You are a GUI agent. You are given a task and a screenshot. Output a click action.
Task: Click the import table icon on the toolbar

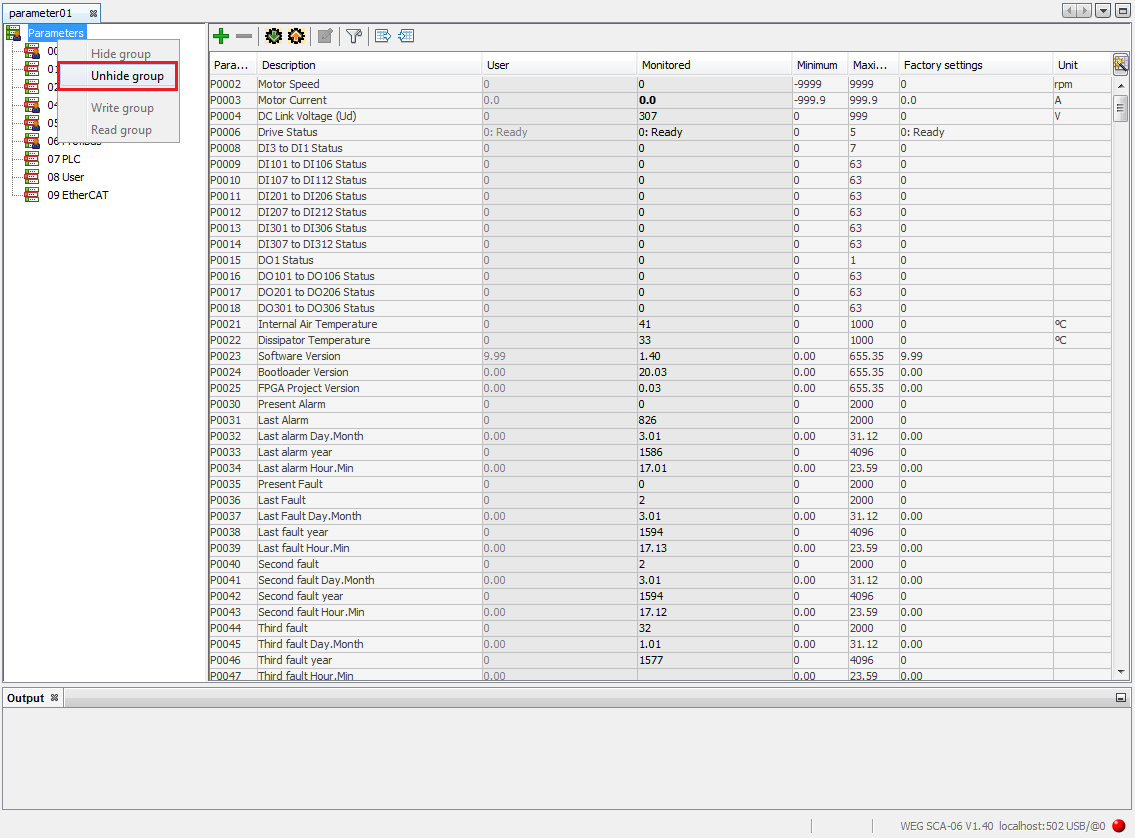pos(406,36)
